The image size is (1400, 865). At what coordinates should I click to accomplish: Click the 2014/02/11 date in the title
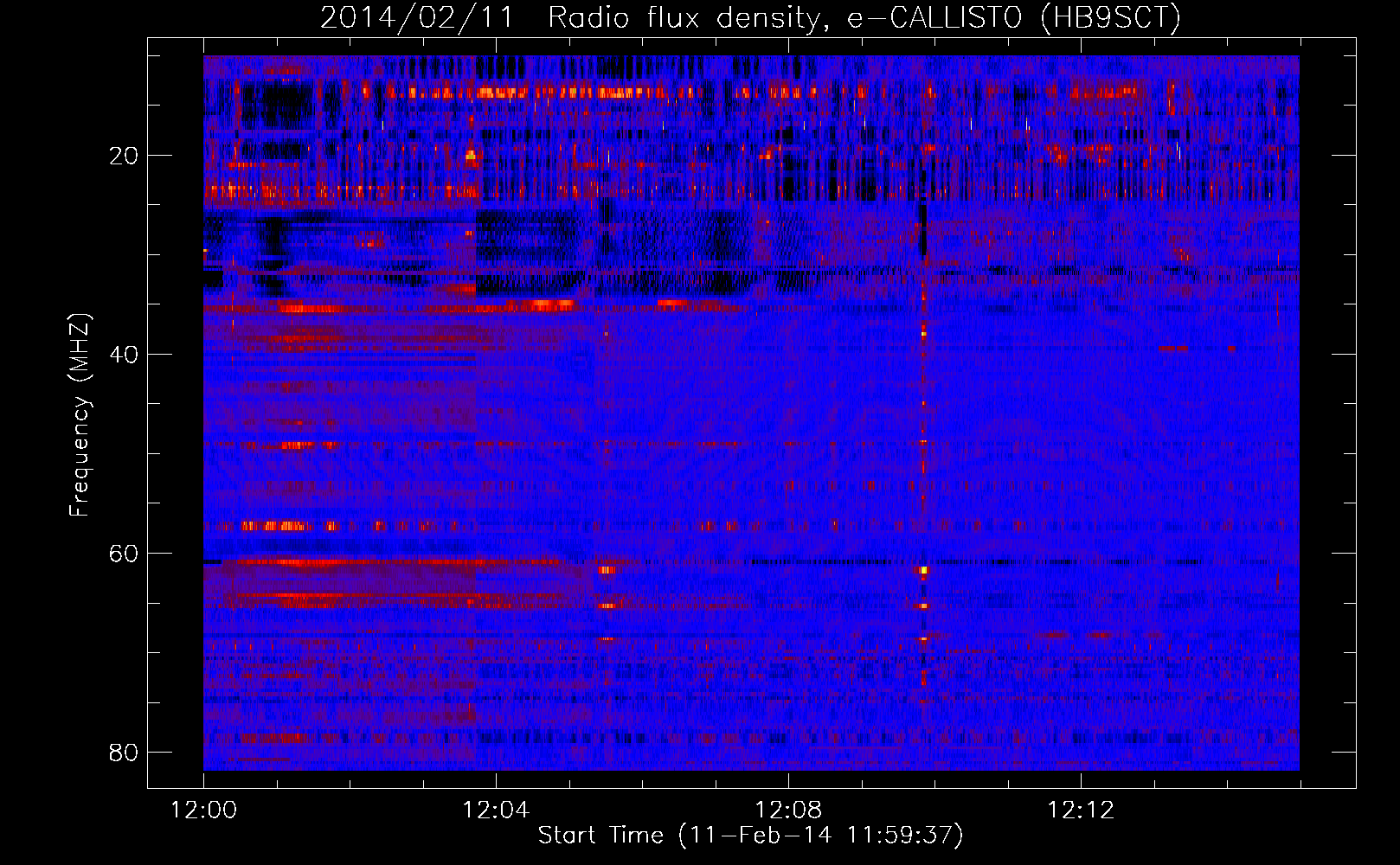click(416, 18)
